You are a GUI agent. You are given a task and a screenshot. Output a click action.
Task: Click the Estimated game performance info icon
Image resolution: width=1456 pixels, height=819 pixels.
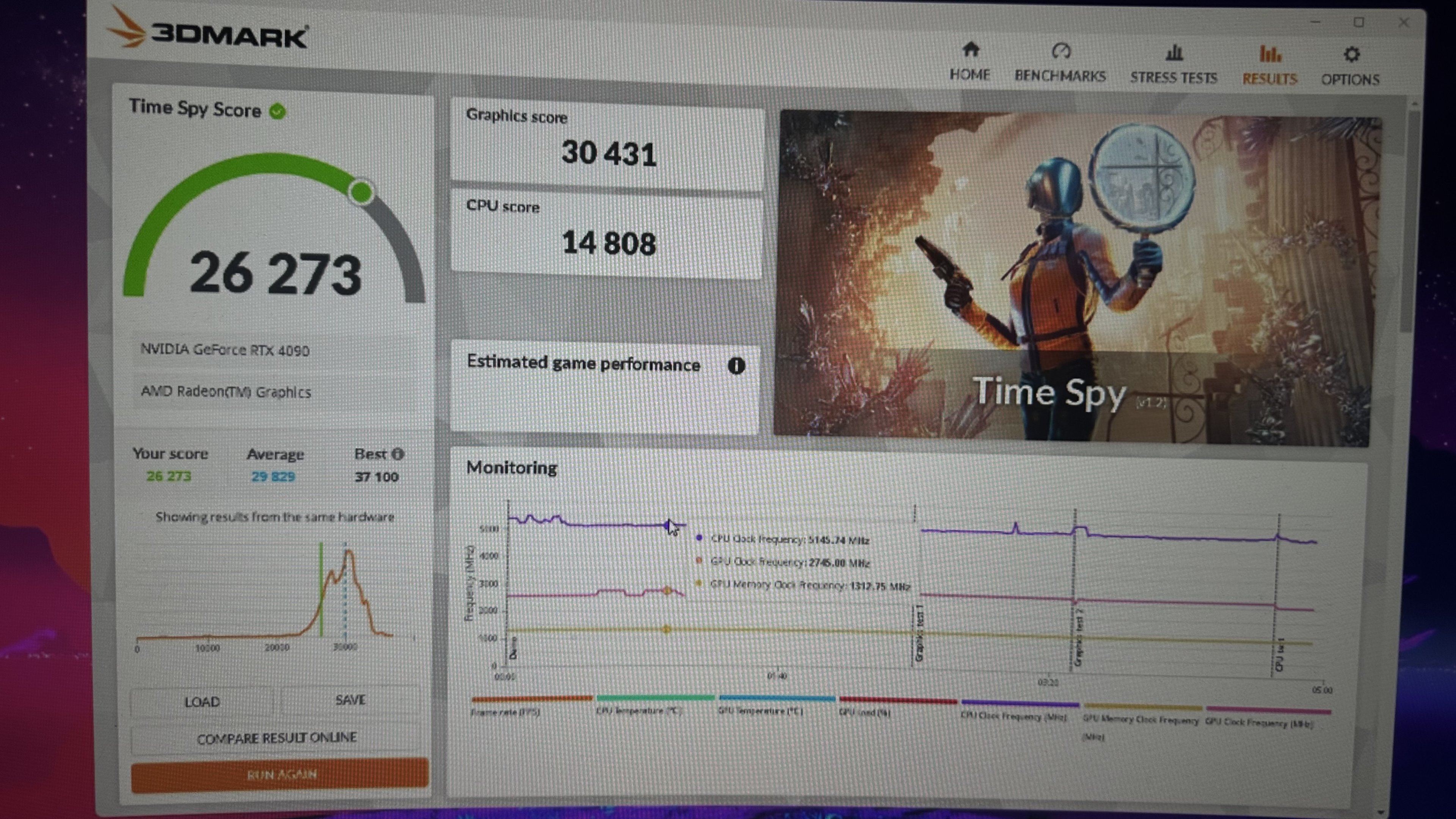pyautogui.click(x=736, y=366)
